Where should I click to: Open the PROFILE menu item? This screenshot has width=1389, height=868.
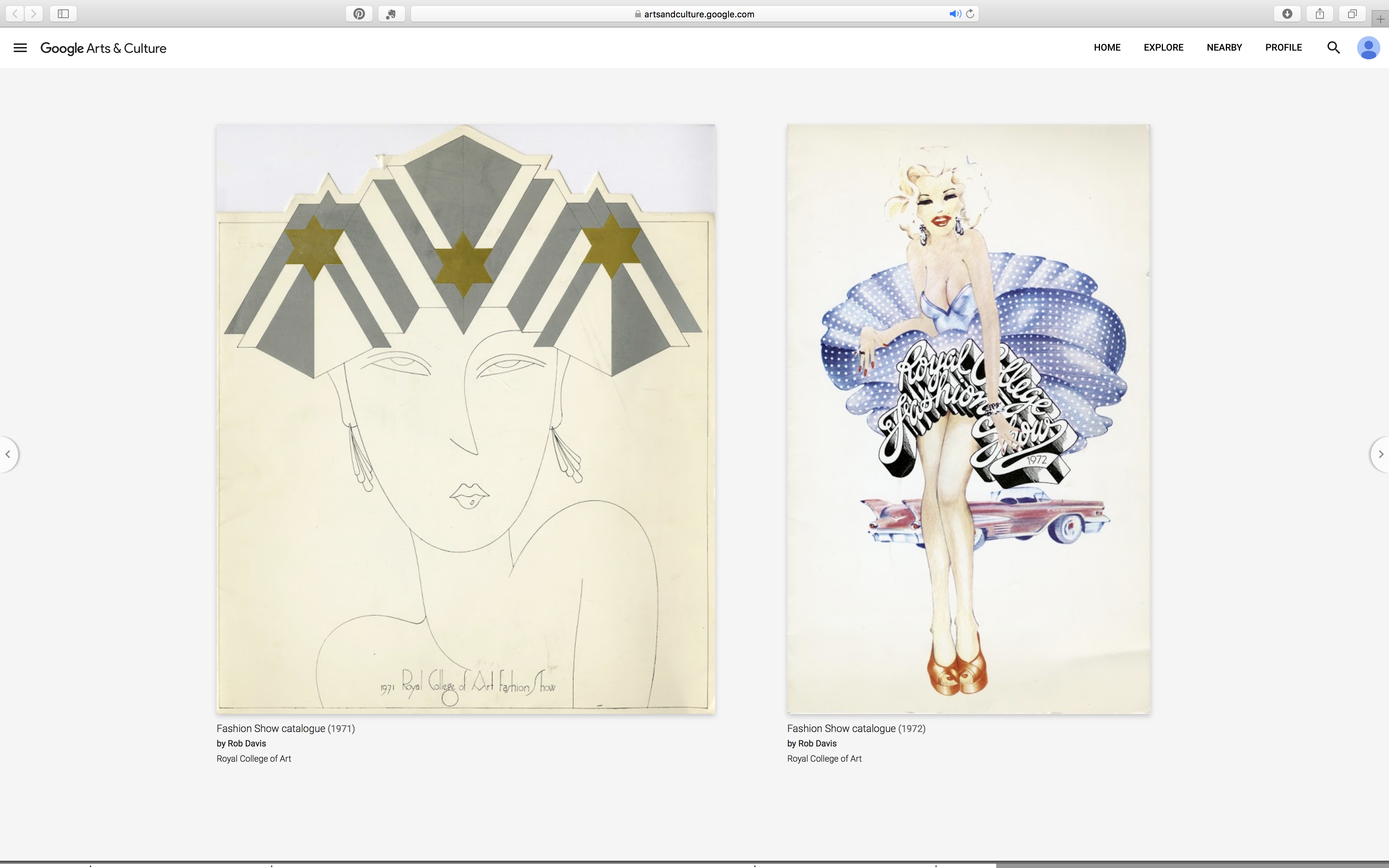(1283, 48)
